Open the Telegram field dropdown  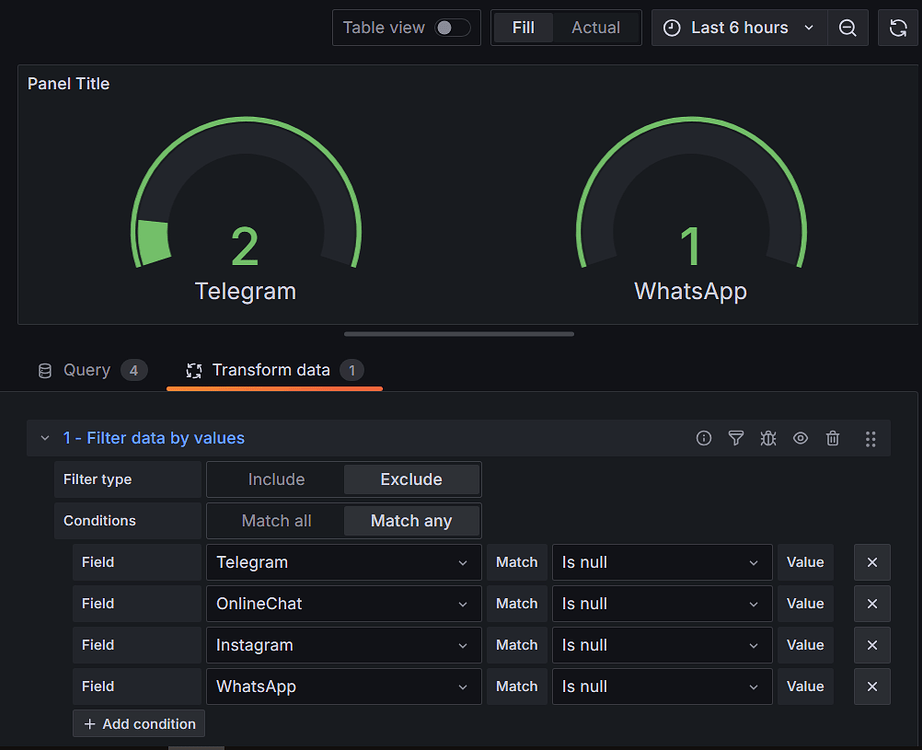(x=343, y=562)
